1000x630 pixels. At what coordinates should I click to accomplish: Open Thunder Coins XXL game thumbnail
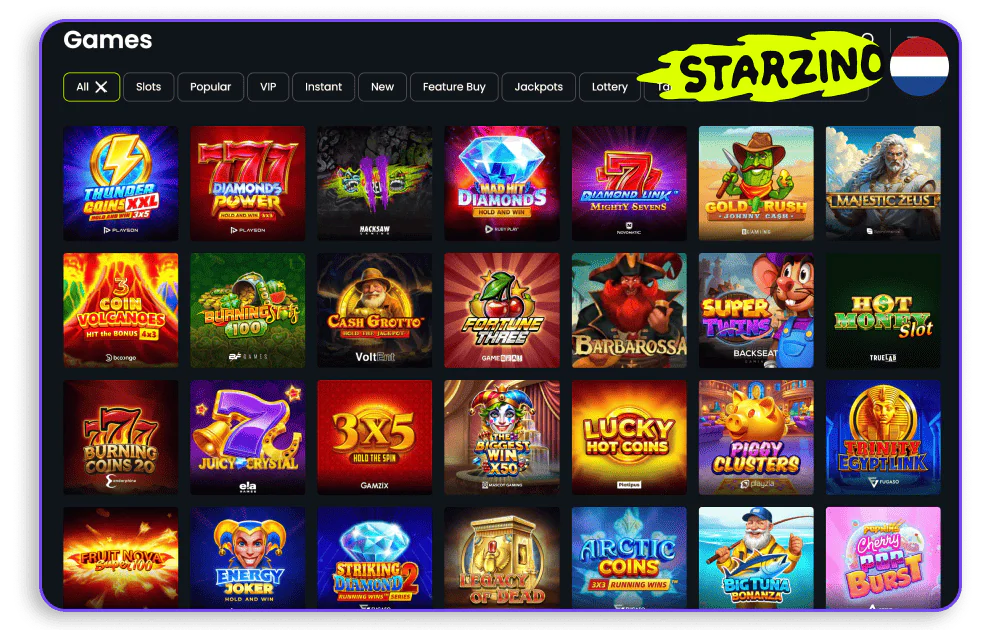(121, 183)
